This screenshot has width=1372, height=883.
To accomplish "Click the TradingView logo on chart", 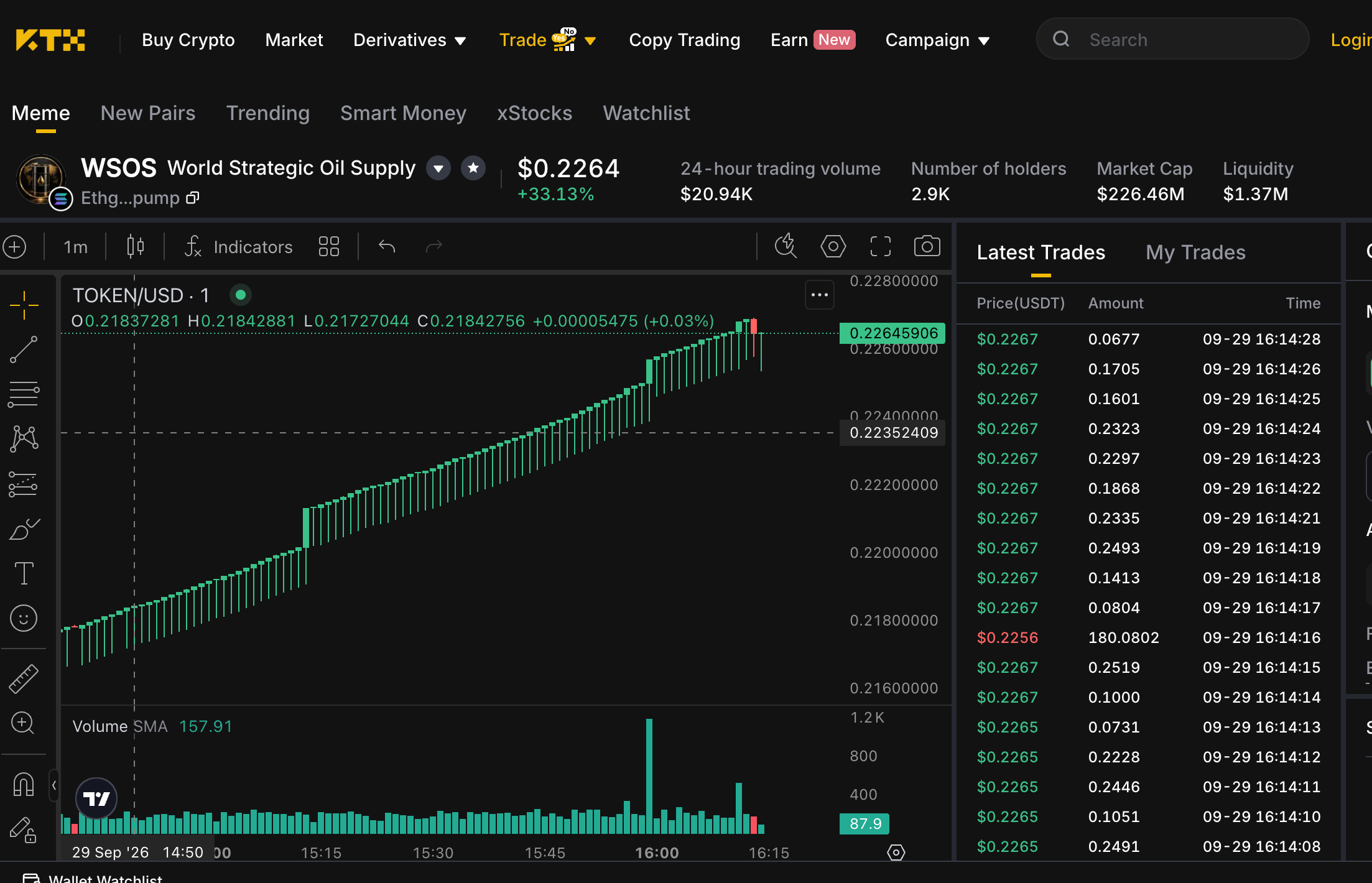I will coord(96,798).
